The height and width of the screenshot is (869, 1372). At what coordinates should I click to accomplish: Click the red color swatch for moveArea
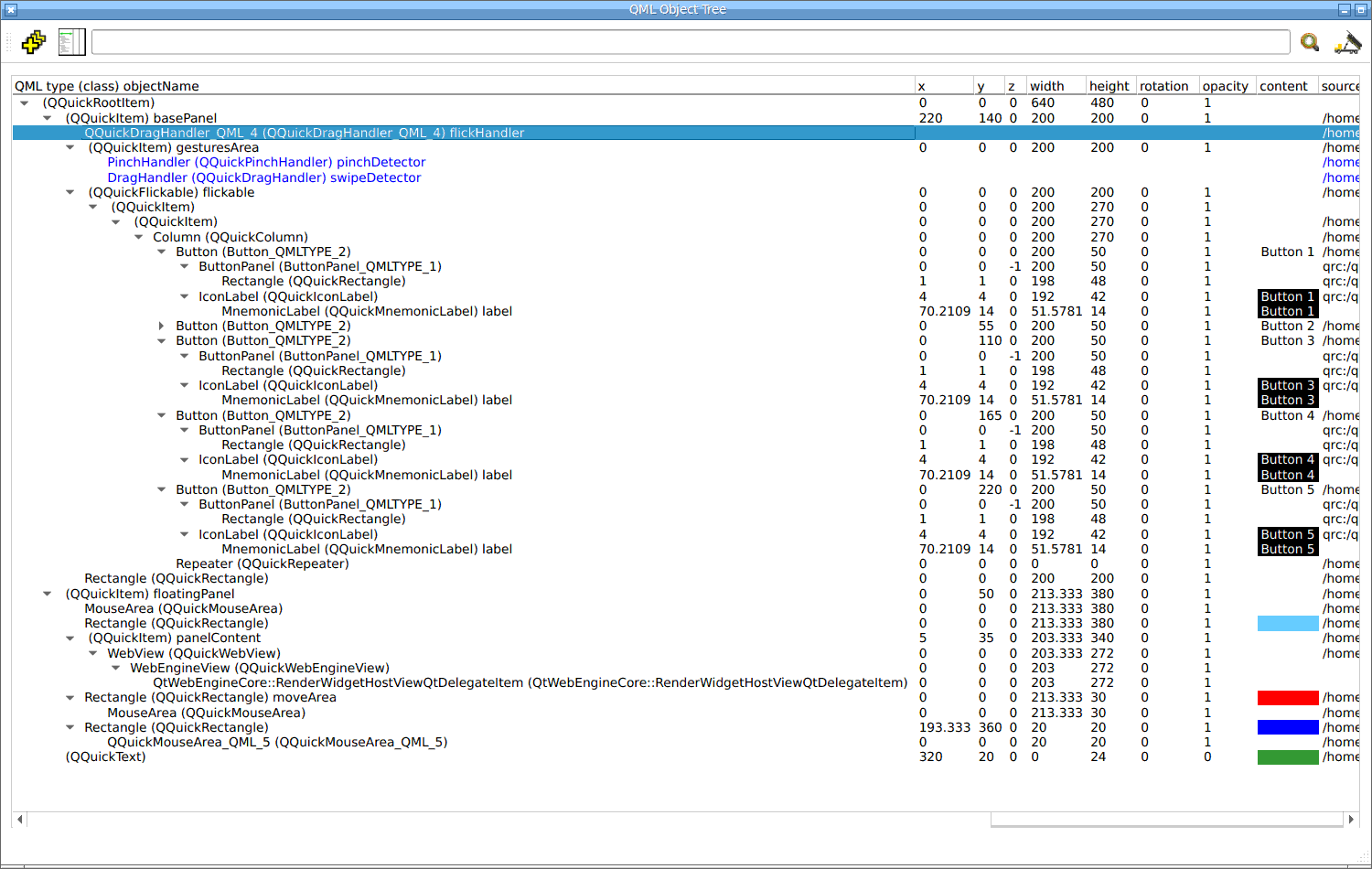[x=1287, y=698]
